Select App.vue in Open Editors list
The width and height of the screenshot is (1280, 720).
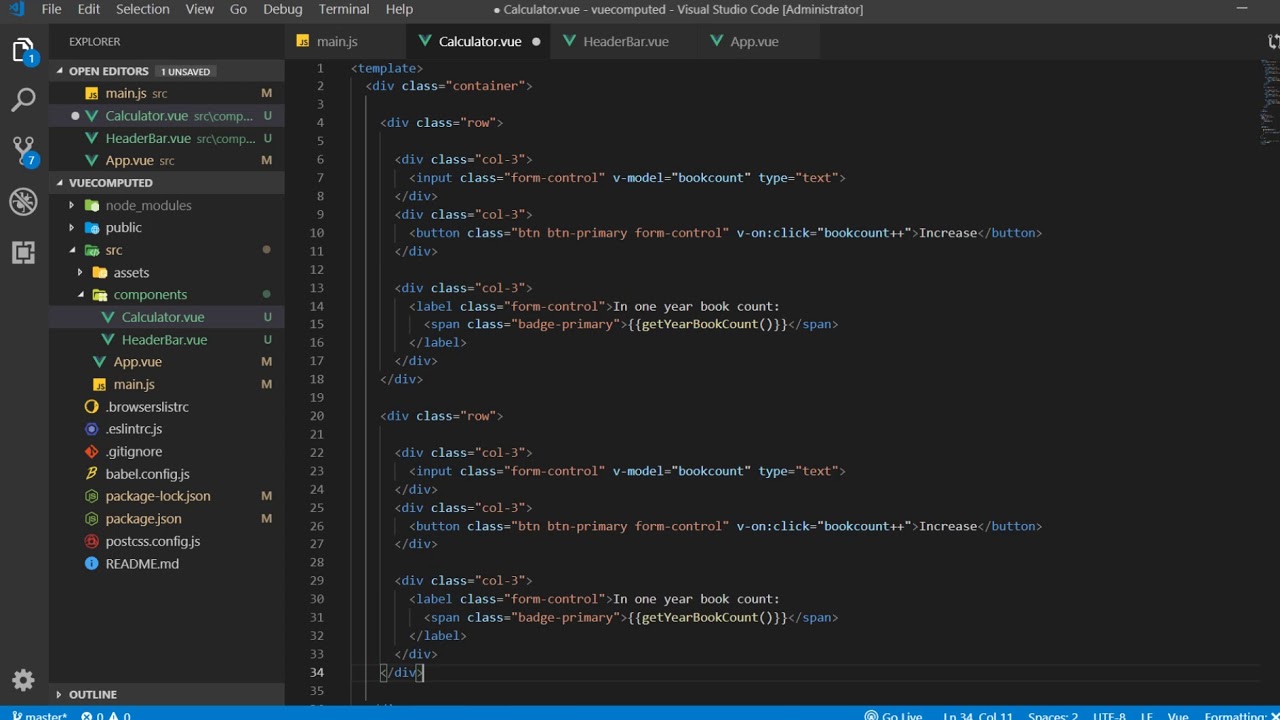[167, 160]
